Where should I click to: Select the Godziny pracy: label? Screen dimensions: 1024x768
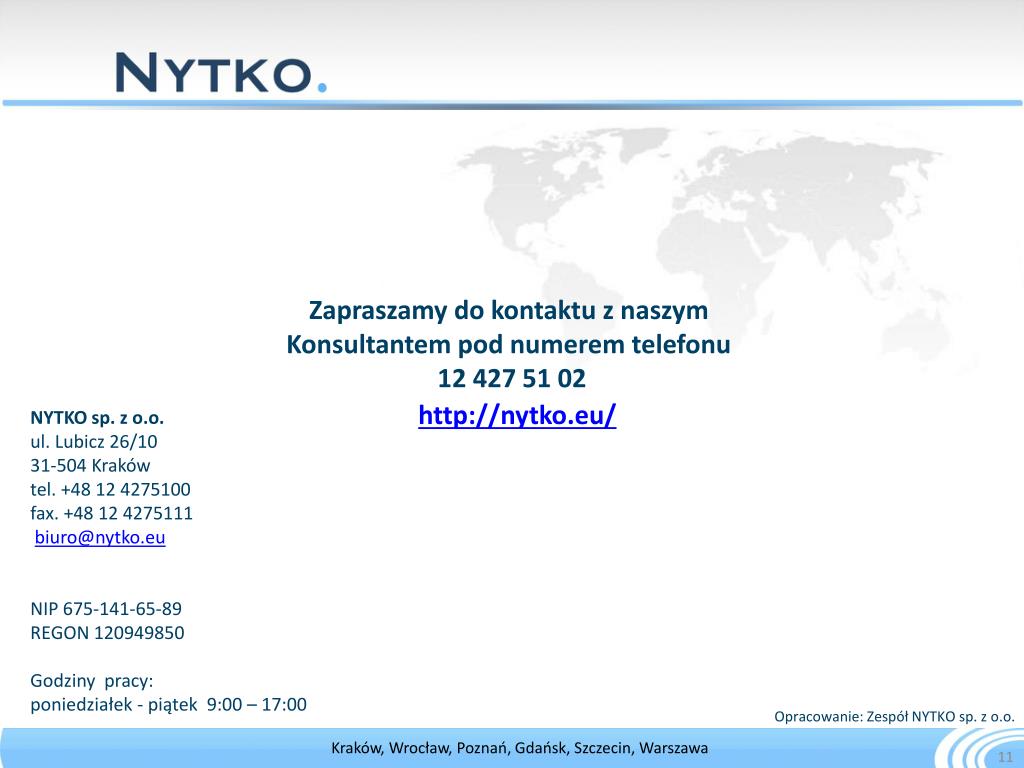[91, 681]
